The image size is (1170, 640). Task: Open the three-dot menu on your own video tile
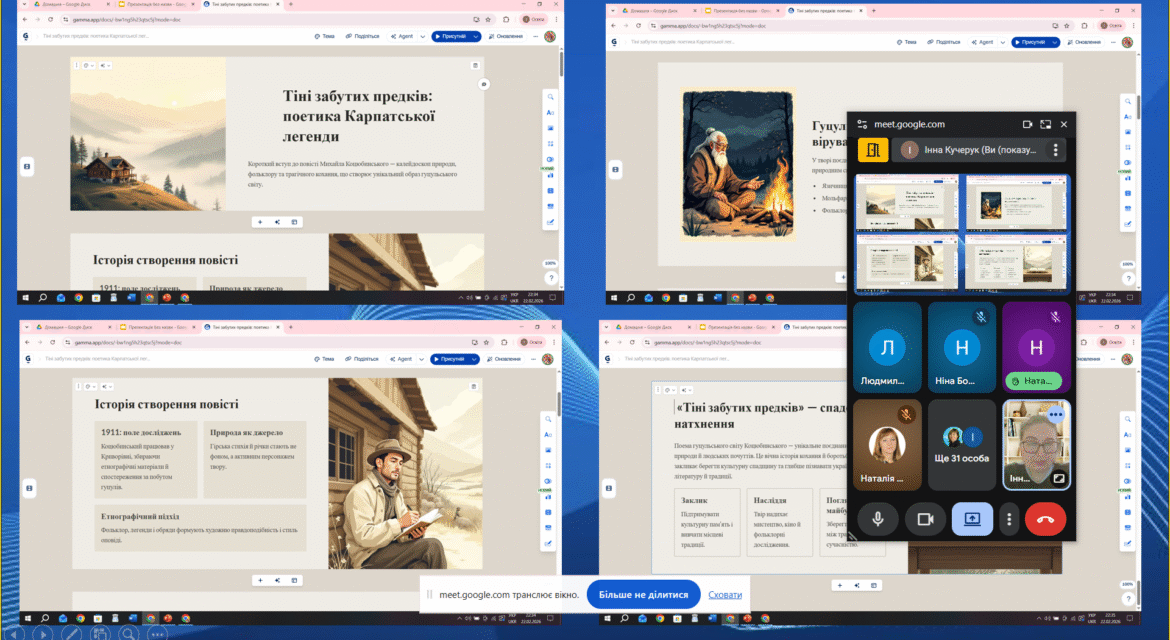(1056, 414)
